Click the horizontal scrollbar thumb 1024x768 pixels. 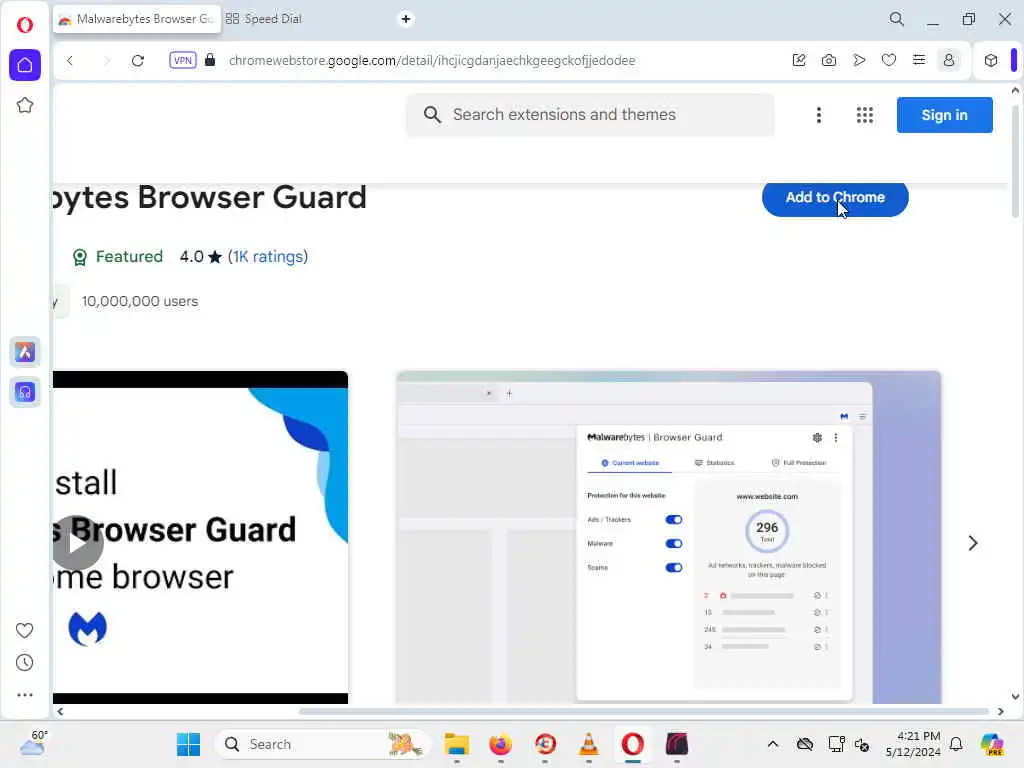pos(643,711)
